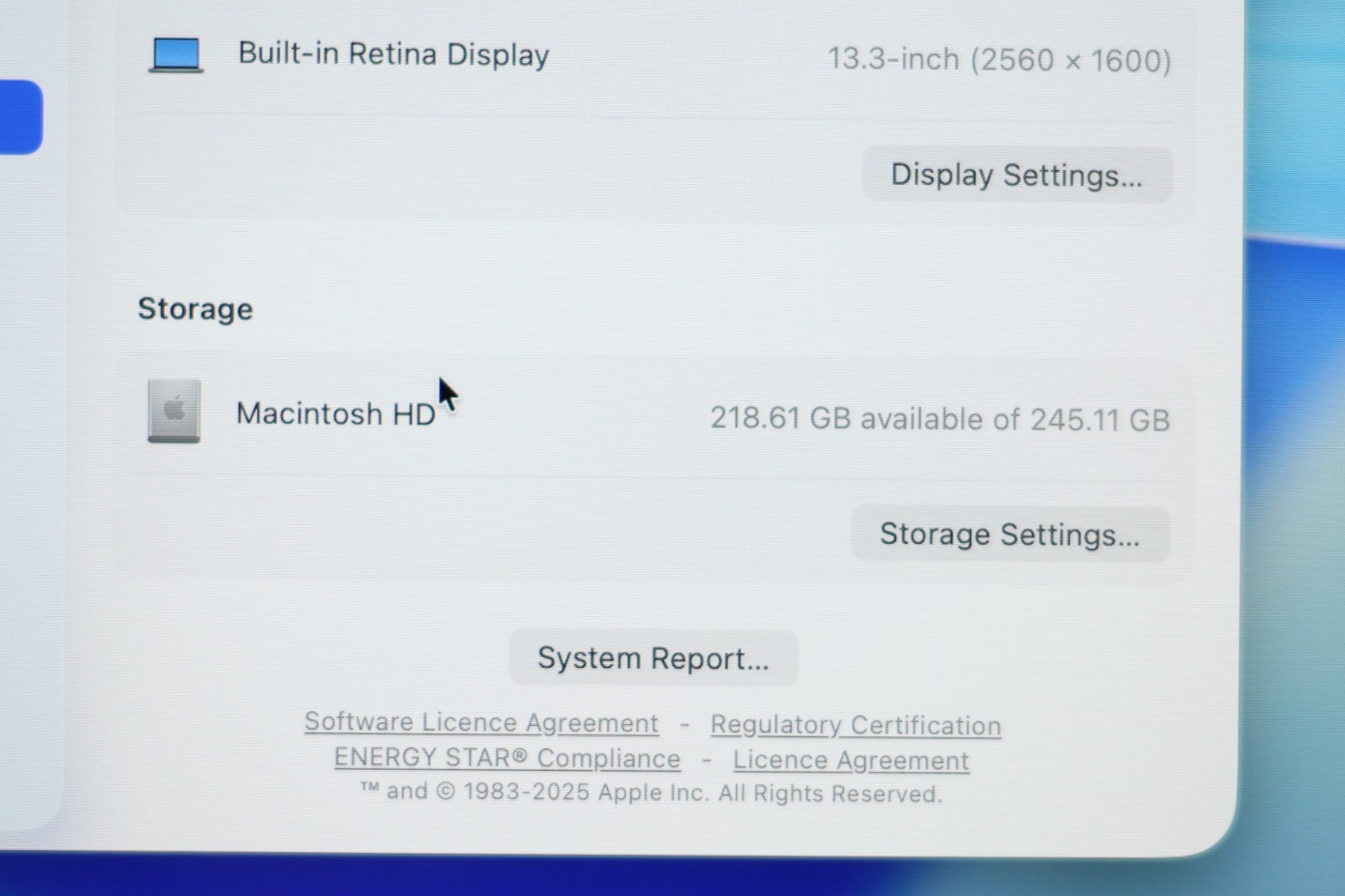
Task: Select the Macintosh HD volume name
Action: click(335, 414)
